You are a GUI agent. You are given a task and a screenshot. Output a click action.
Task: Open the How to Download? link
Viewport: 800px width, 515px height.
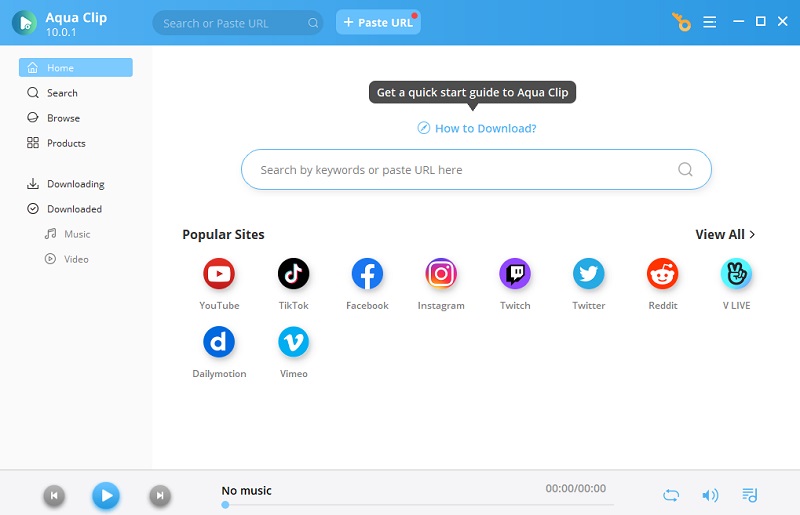[x=477, y=128]
